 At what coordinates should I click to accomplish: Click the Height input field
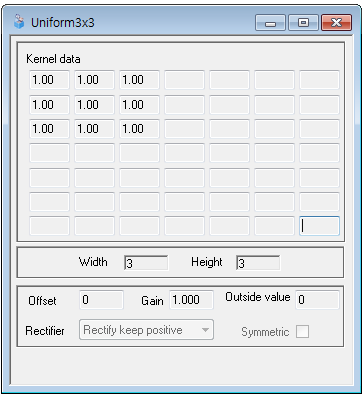[258, 263]
